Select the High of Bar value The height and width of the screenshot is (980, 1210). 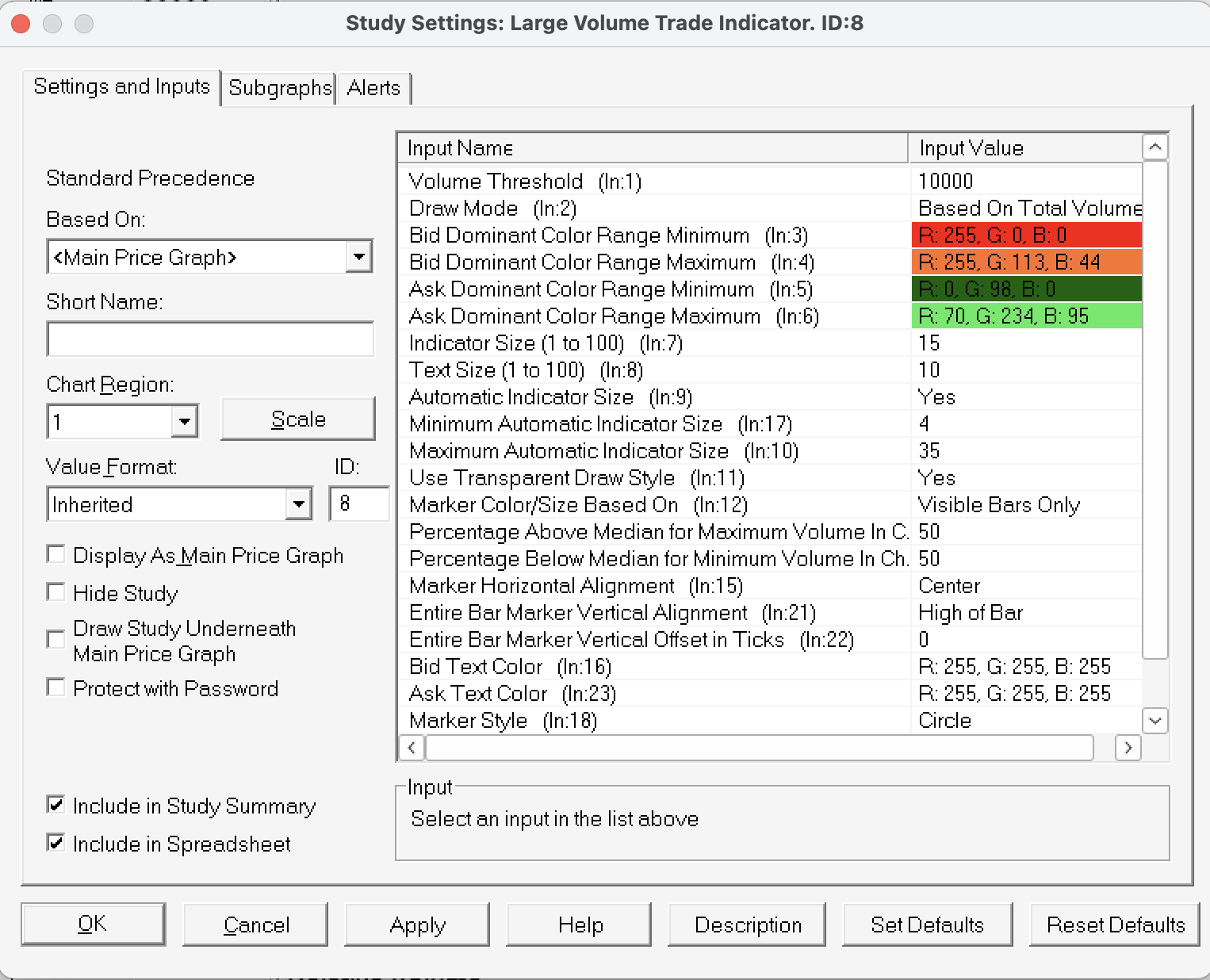point(971,613)
